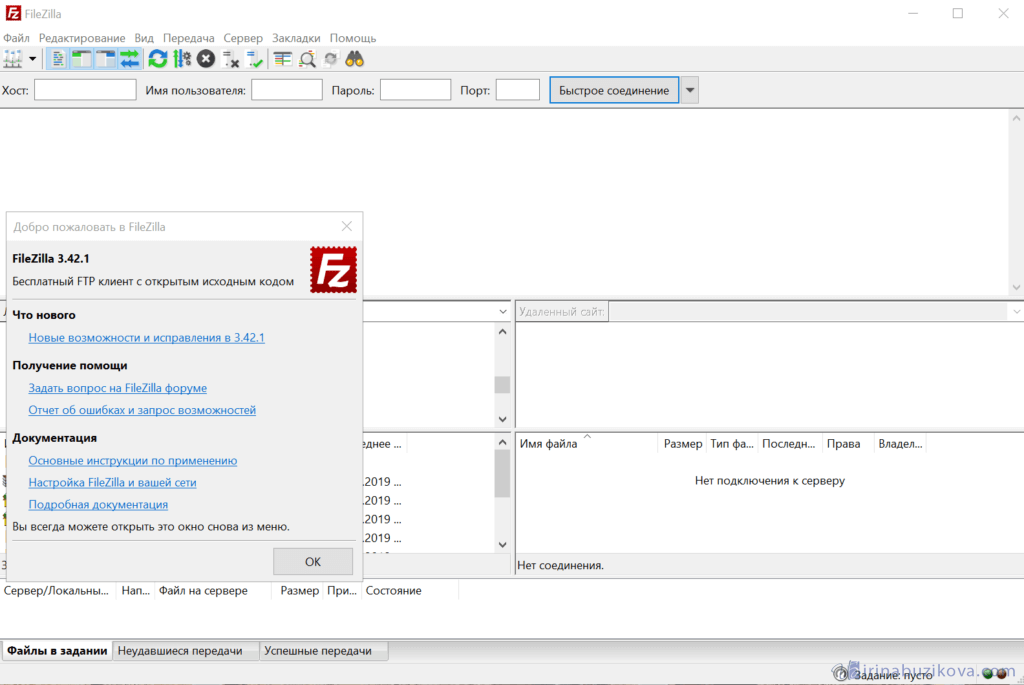The width and height of the screenshot is (1024, 685).
Task: Click the green refresh file lists icon
Action: [x=157, y=59]
